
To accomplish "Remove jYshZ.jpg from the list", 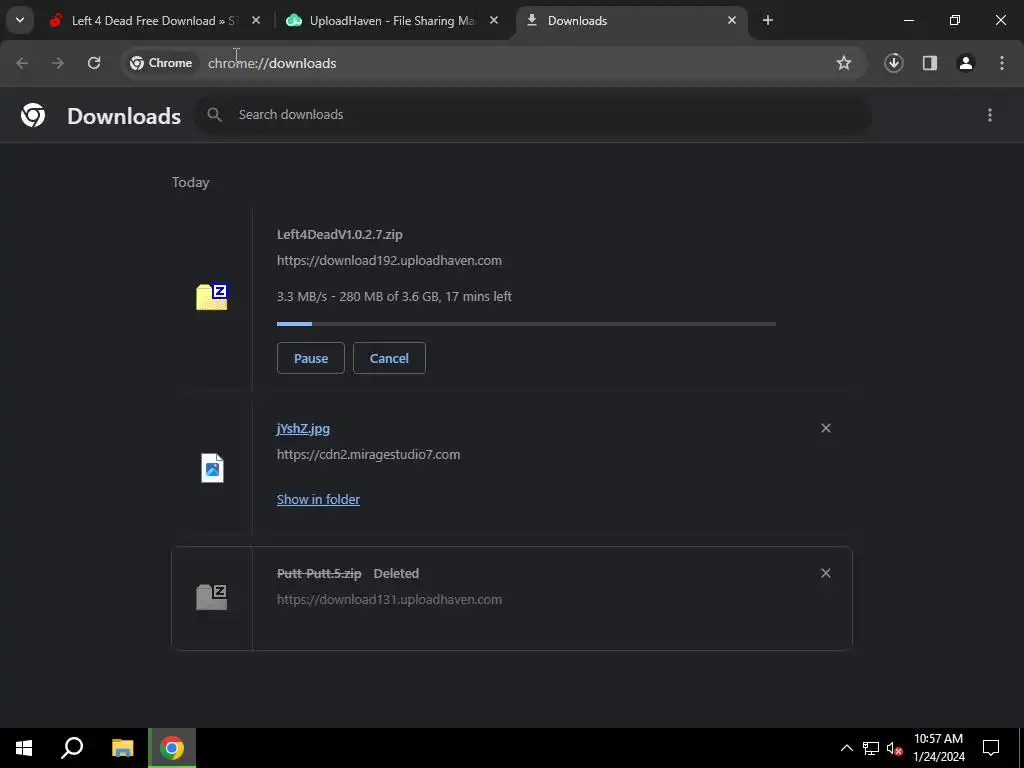I will click(825, 428).
